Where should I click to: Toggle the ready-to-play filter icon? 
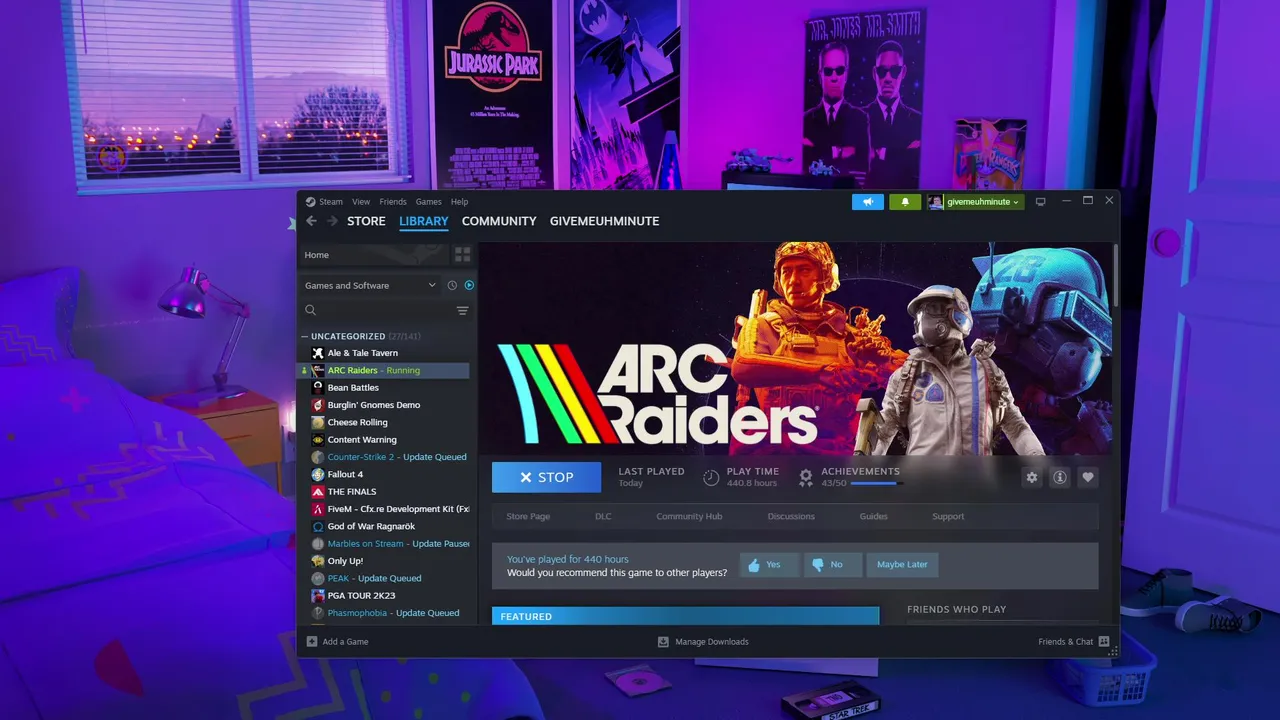469,285
